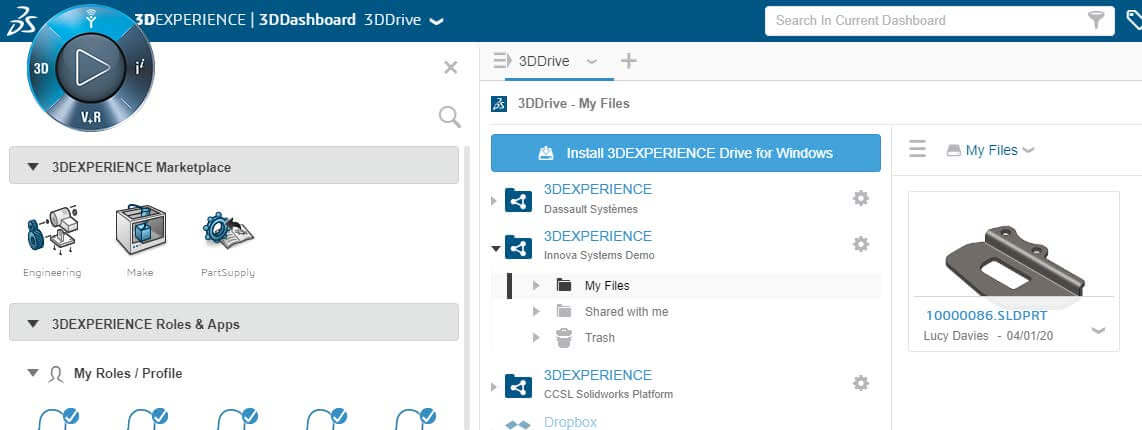
Task: Click the tag icon beside the search box
Action: [1133, 20]
